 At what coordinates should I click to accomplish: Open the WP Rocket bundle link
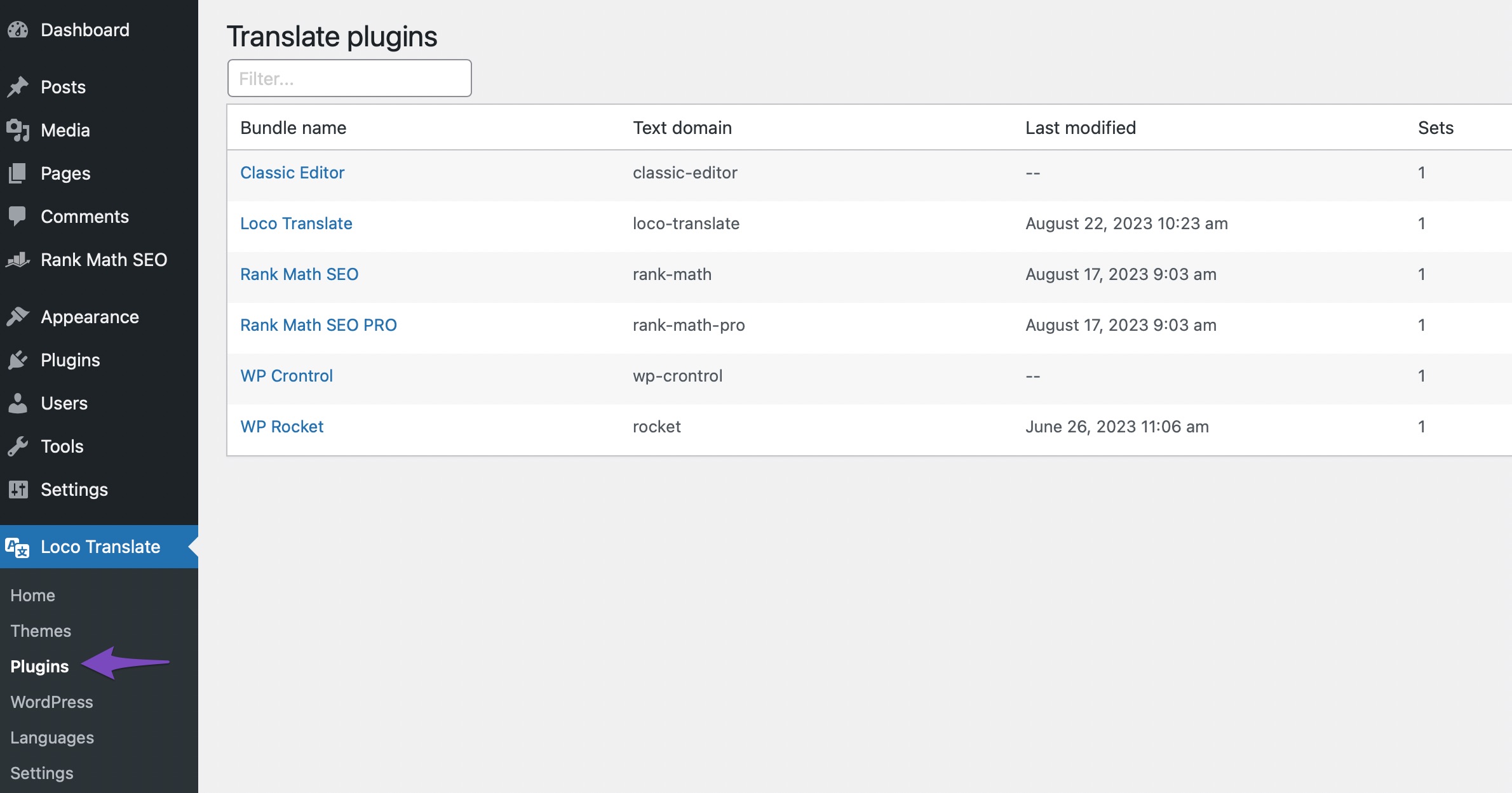tap(282, 427)
